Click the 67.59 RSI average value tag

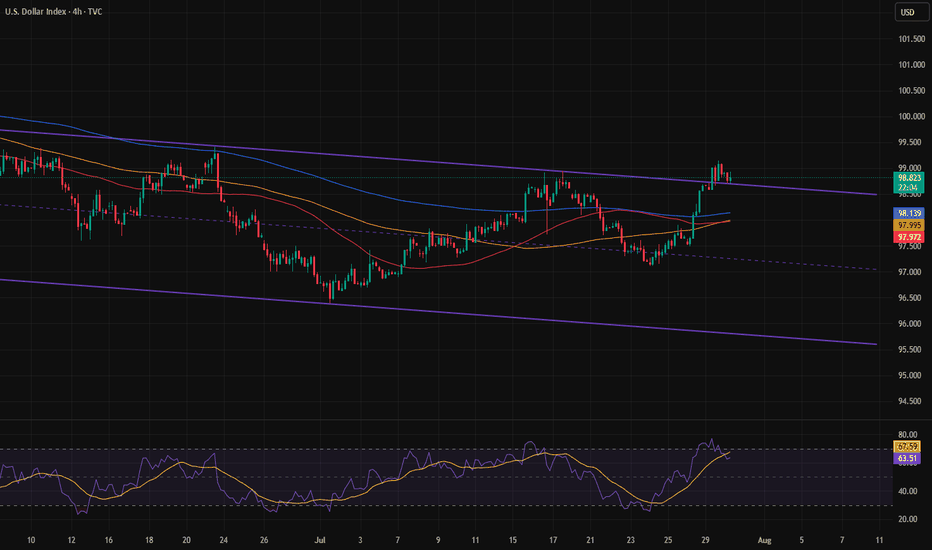tap(908, 447)
